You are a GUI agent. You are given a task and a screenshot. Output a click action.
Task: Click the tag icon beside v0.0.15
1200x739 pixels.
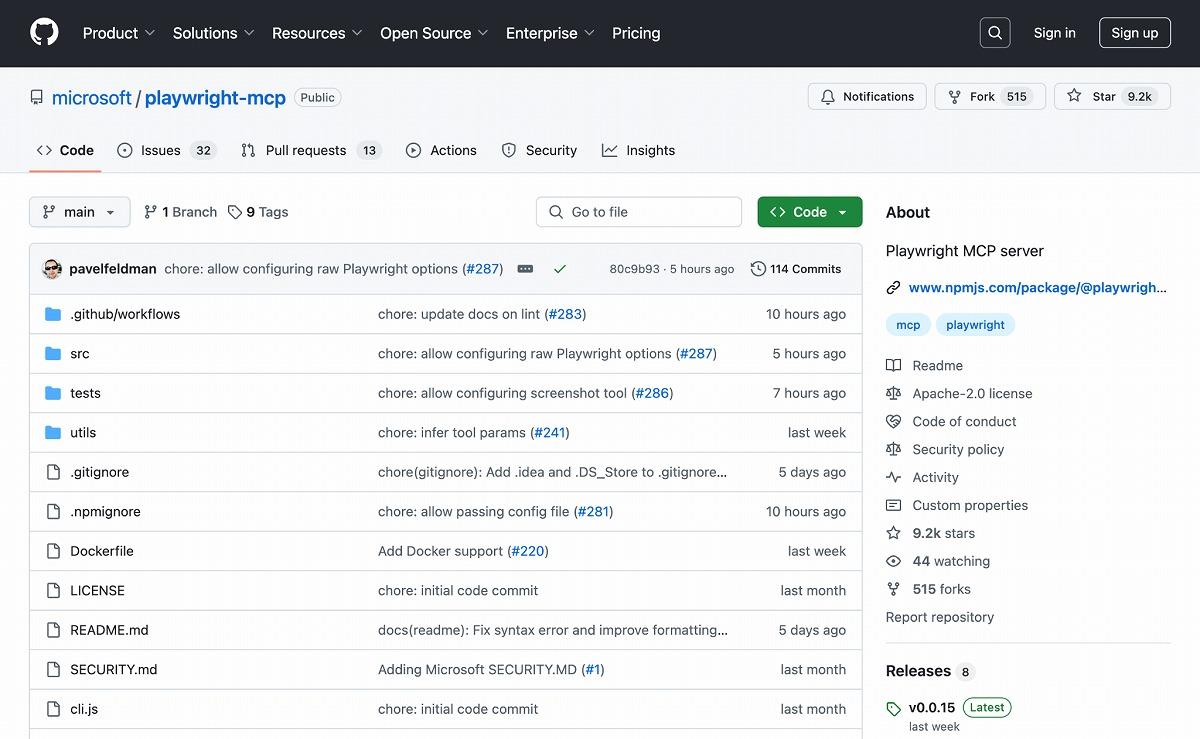coord(894,709)
